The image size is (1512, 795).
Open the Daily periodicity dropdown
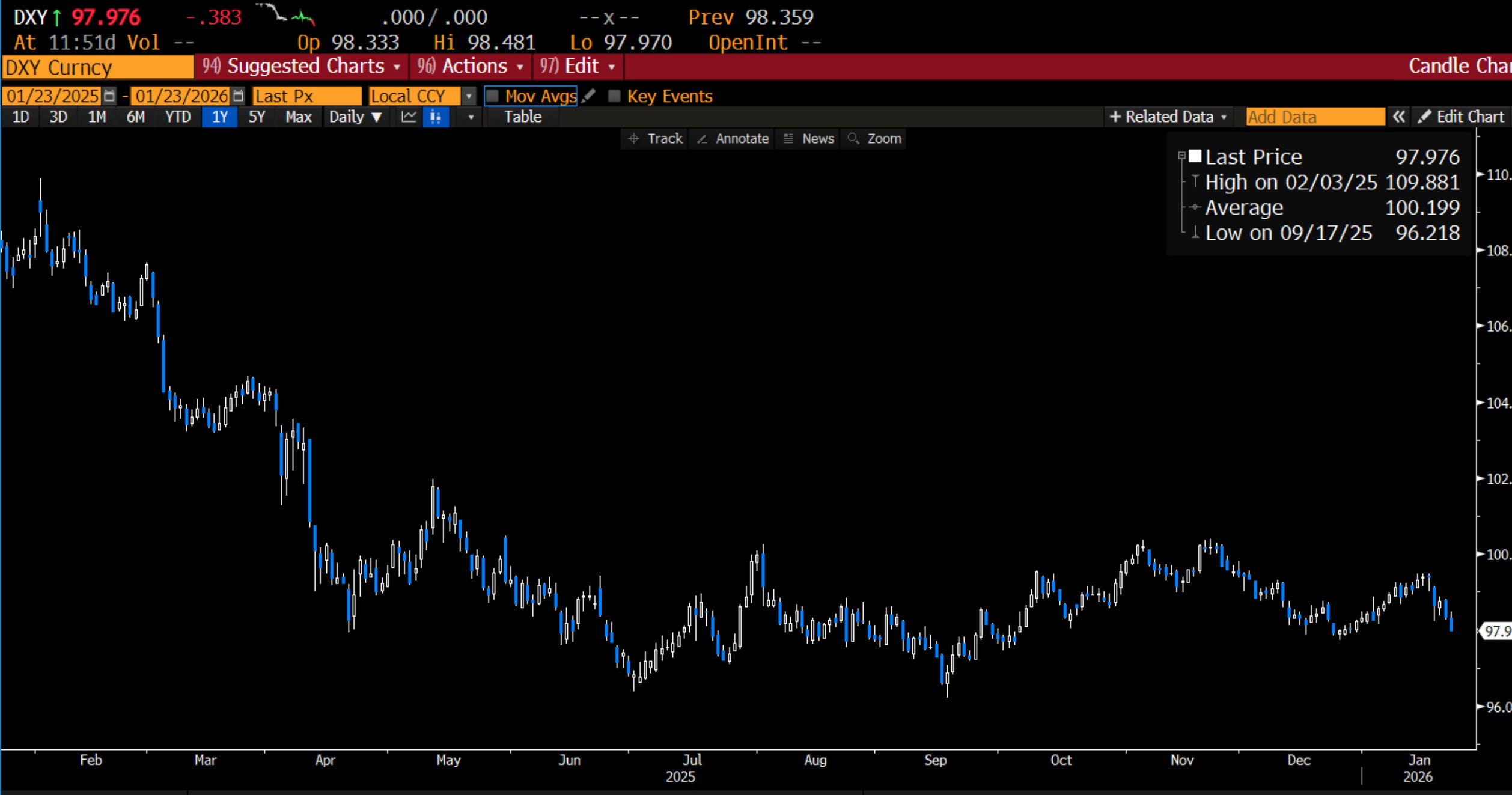coord(355,117)
